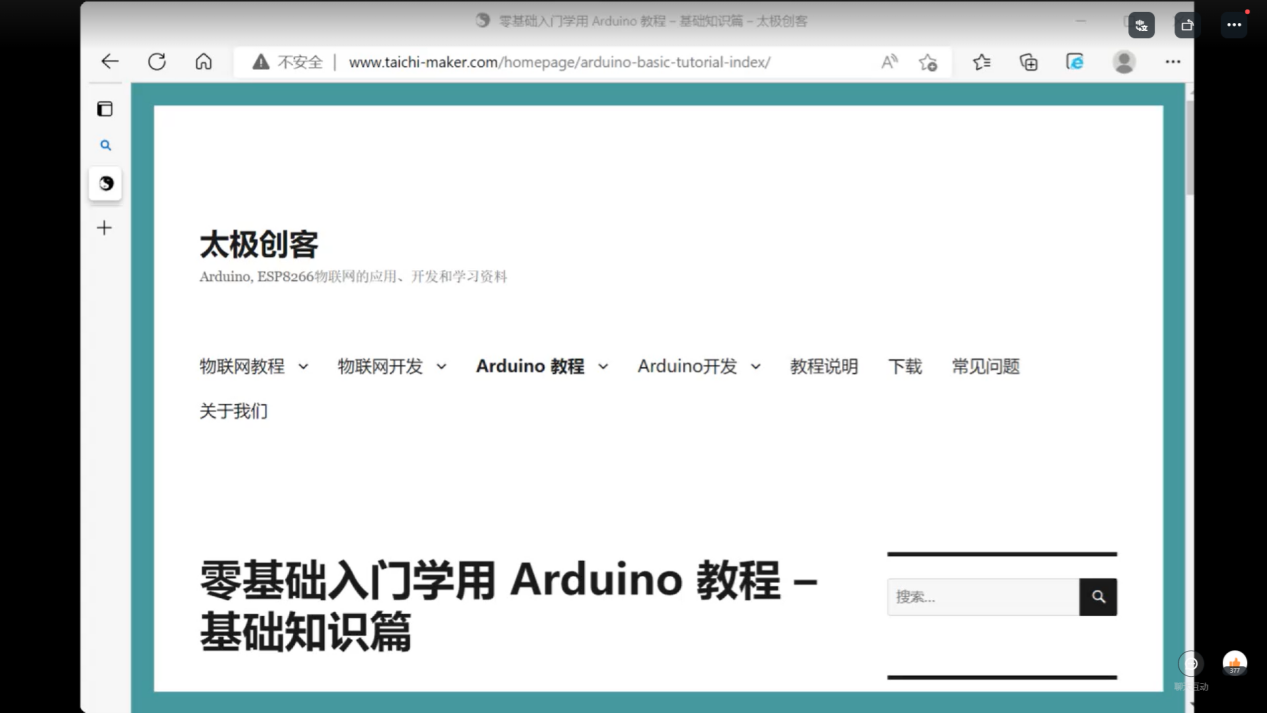Click the 太极创客 site title link
Viewport: 1267px width, 713px height.
click(x=259, y=244)
